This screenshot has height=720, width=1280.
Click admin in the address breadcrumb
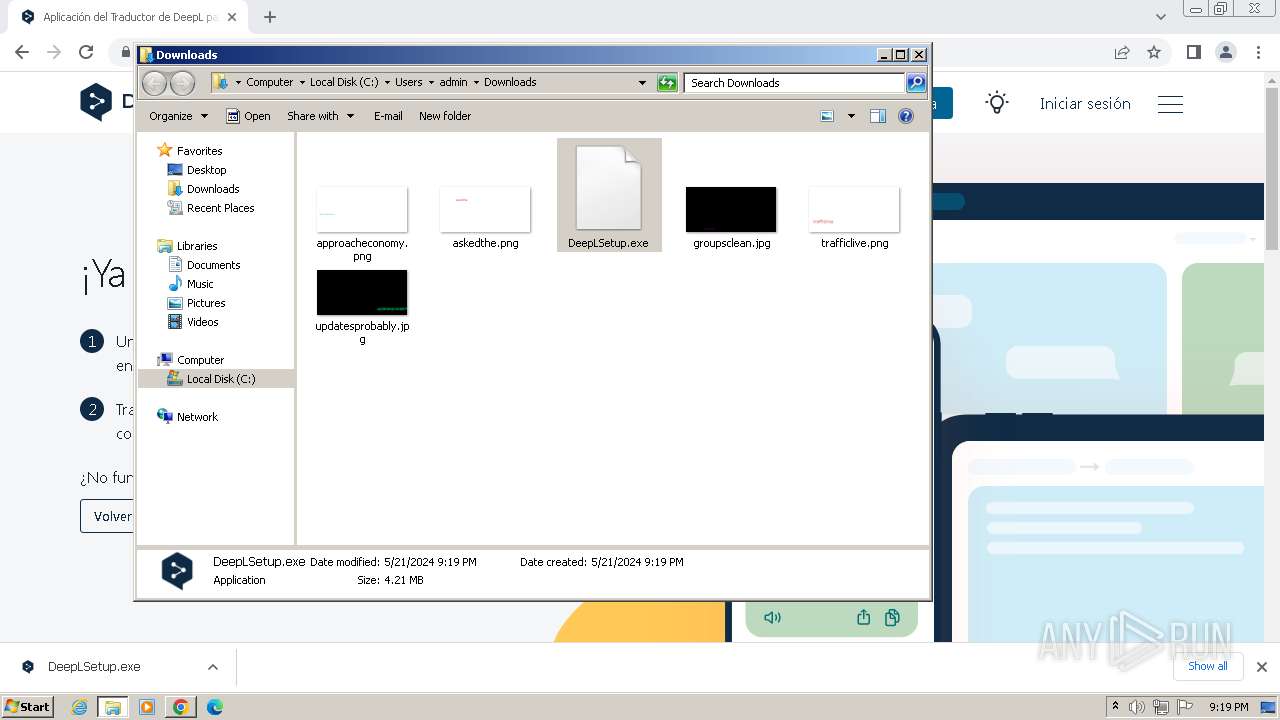click(453, 83)
